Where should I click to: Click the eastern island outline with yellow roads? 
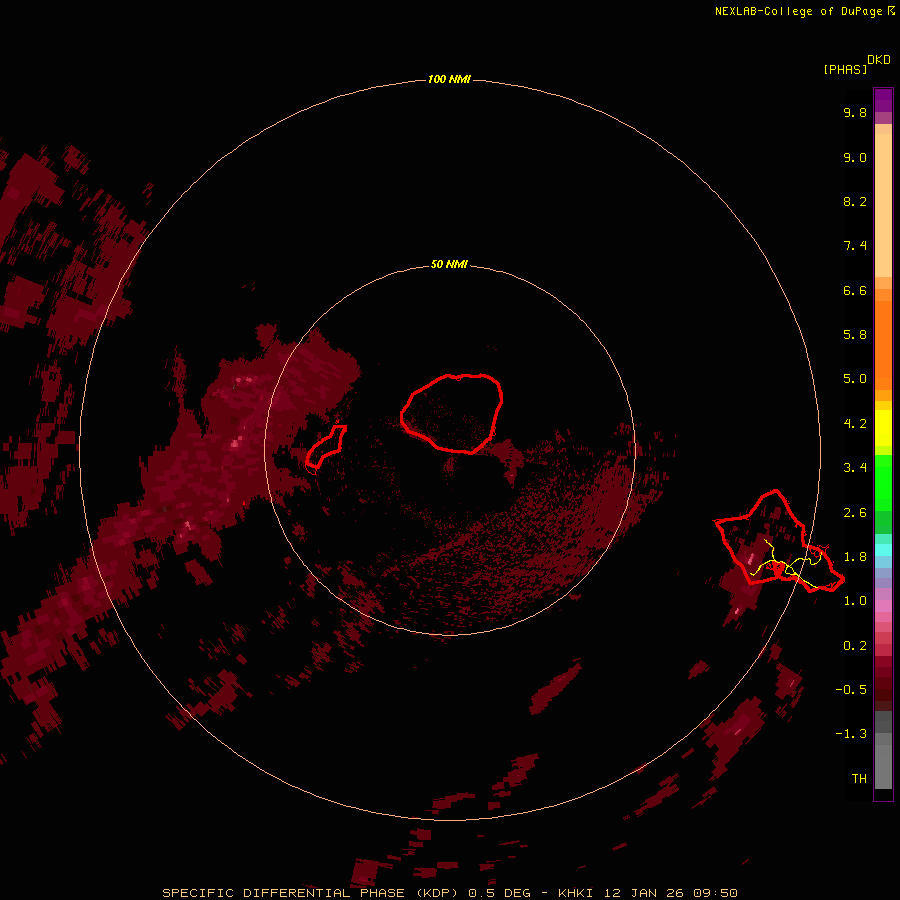pos(779,541)
